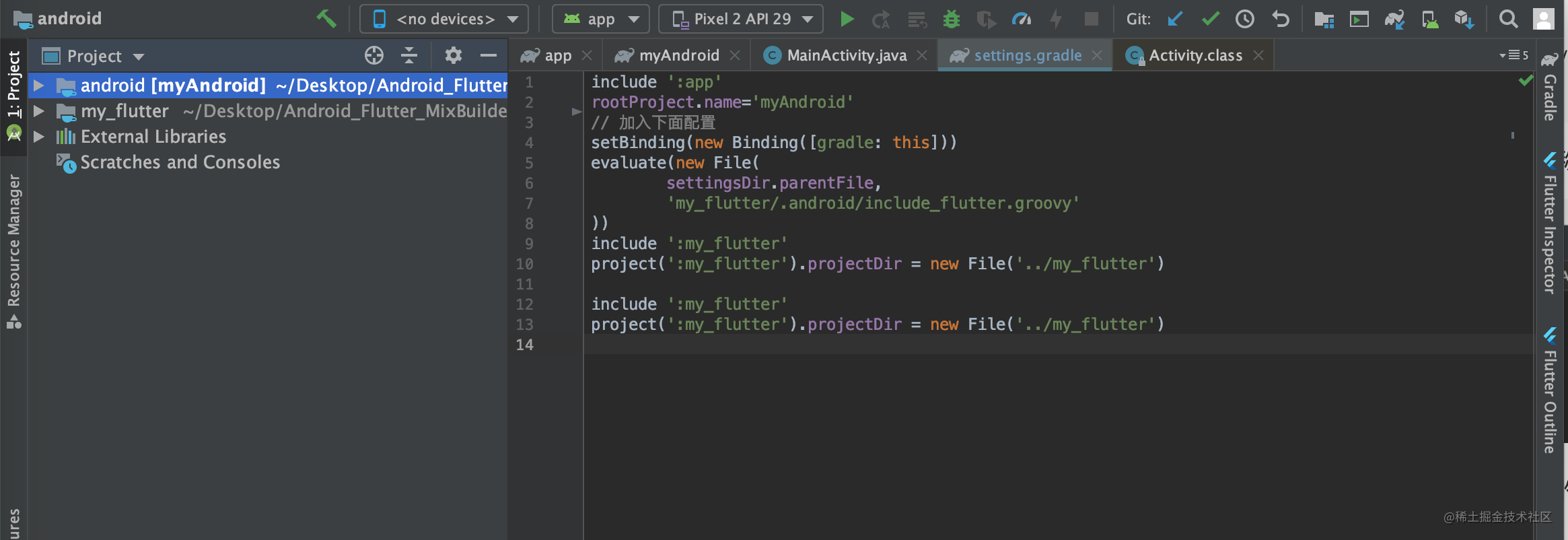Click the fold arrow at line 2 gutter
This screenshot has width=1568, height=540.
point(576,111)
